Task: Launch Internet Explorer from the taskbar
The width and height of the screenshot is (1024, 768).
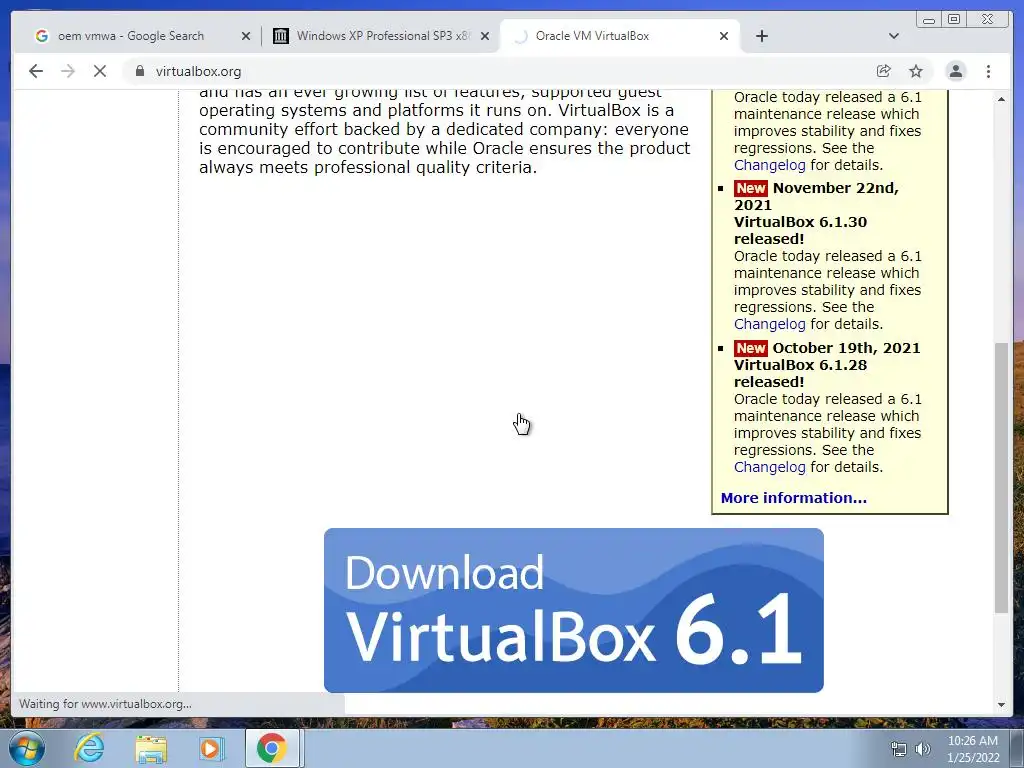Action: (89, 748)
